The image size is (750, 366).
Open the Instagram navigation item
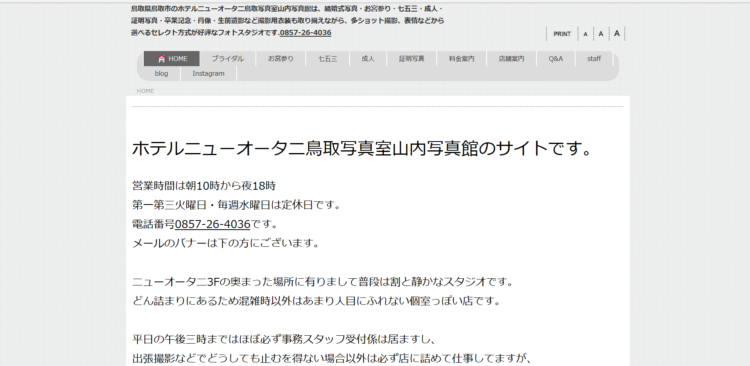point(208,74)
